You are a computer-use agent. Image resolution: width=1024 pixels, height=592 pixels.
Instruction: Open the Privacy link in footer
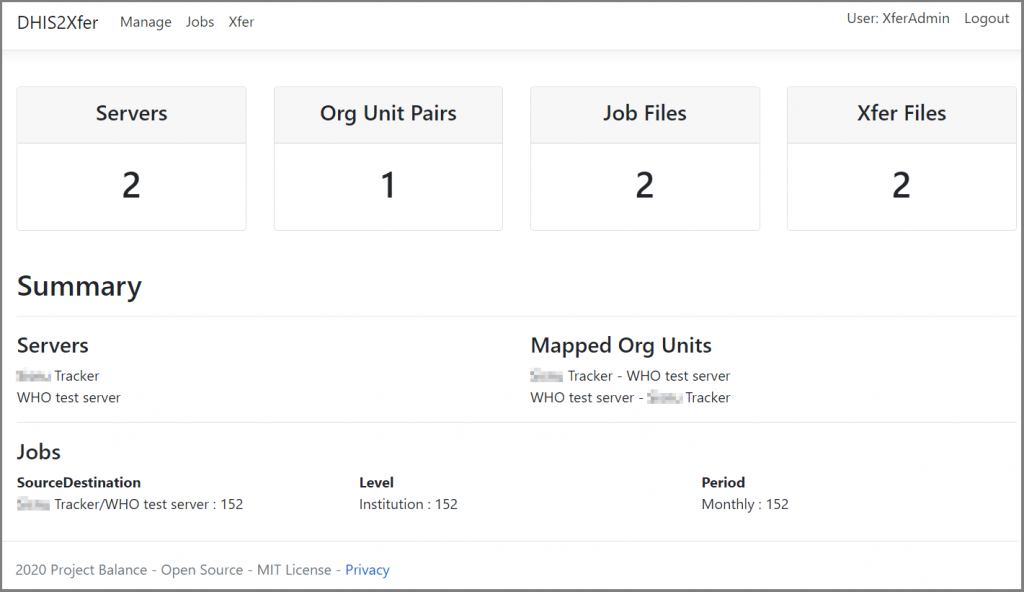pyautogui.click(x=367, y=570)
